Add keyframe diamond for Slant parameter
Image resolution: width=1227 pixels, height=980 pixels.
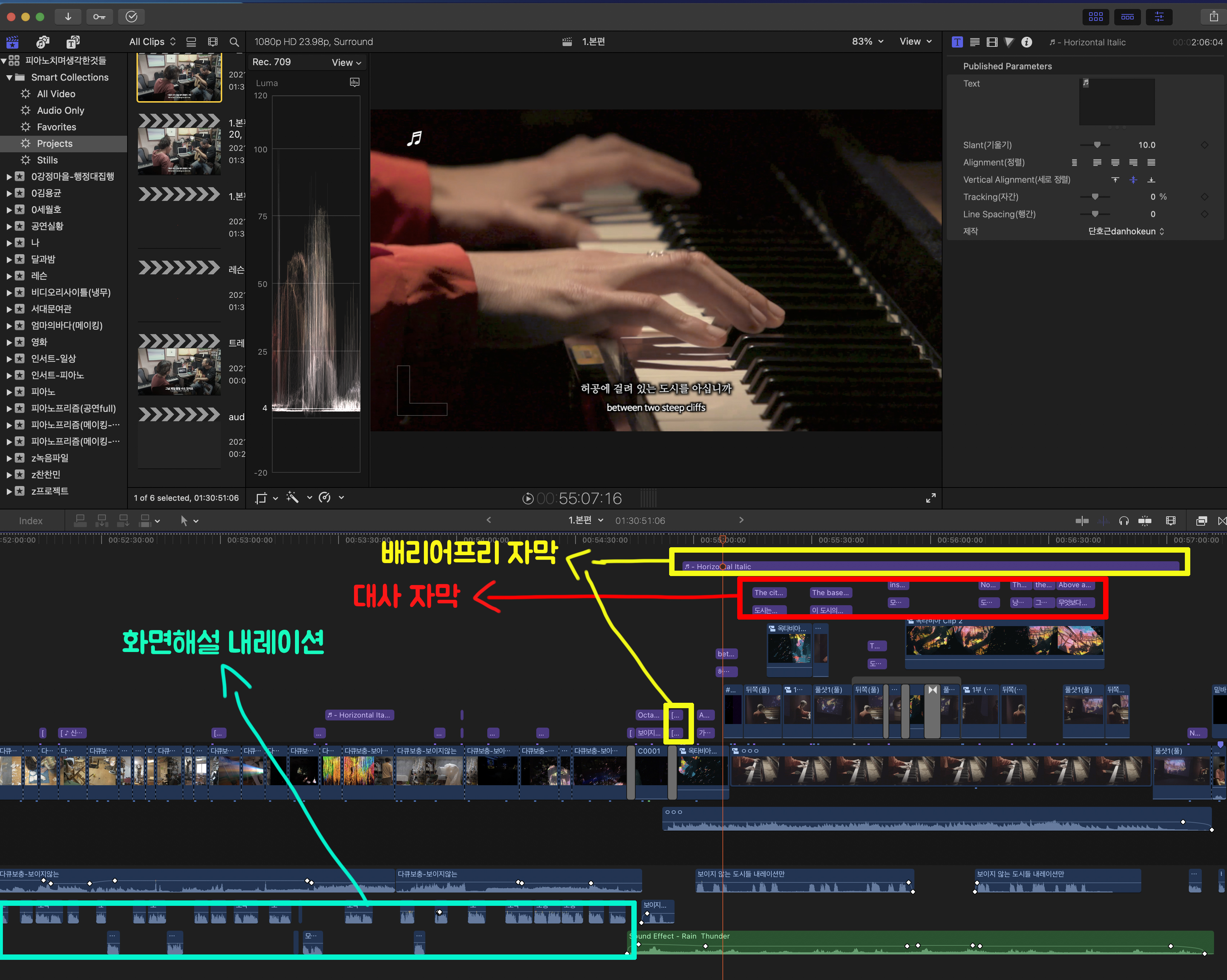click(x=1204, y=145)
